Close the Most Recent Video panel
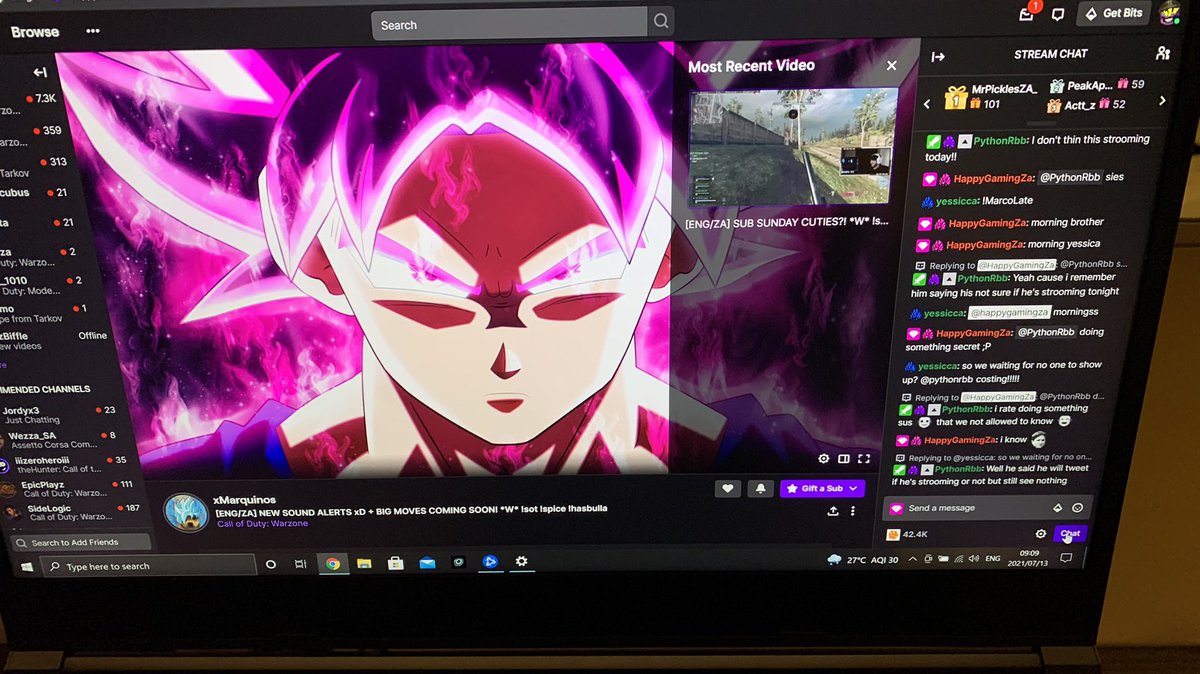 click(891, 66)
